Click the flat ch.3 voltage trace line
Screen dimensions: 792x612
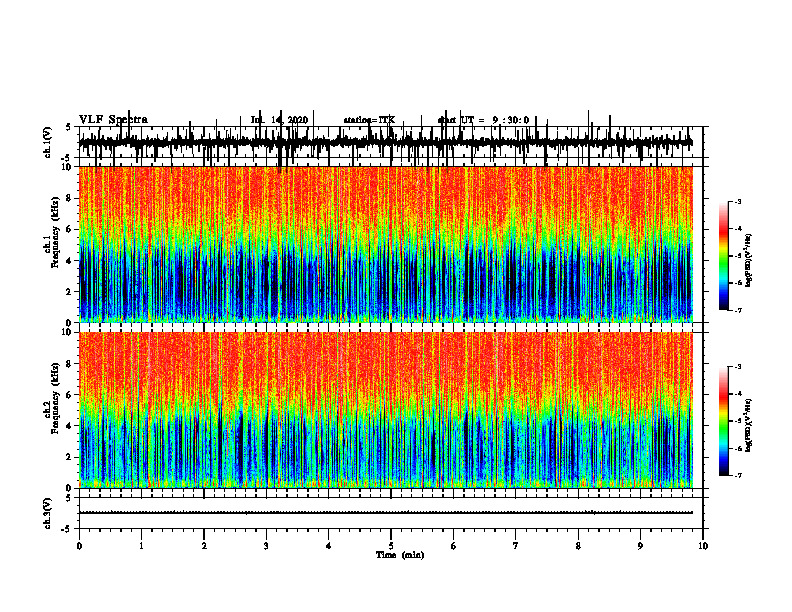click(x=386, y=513)
